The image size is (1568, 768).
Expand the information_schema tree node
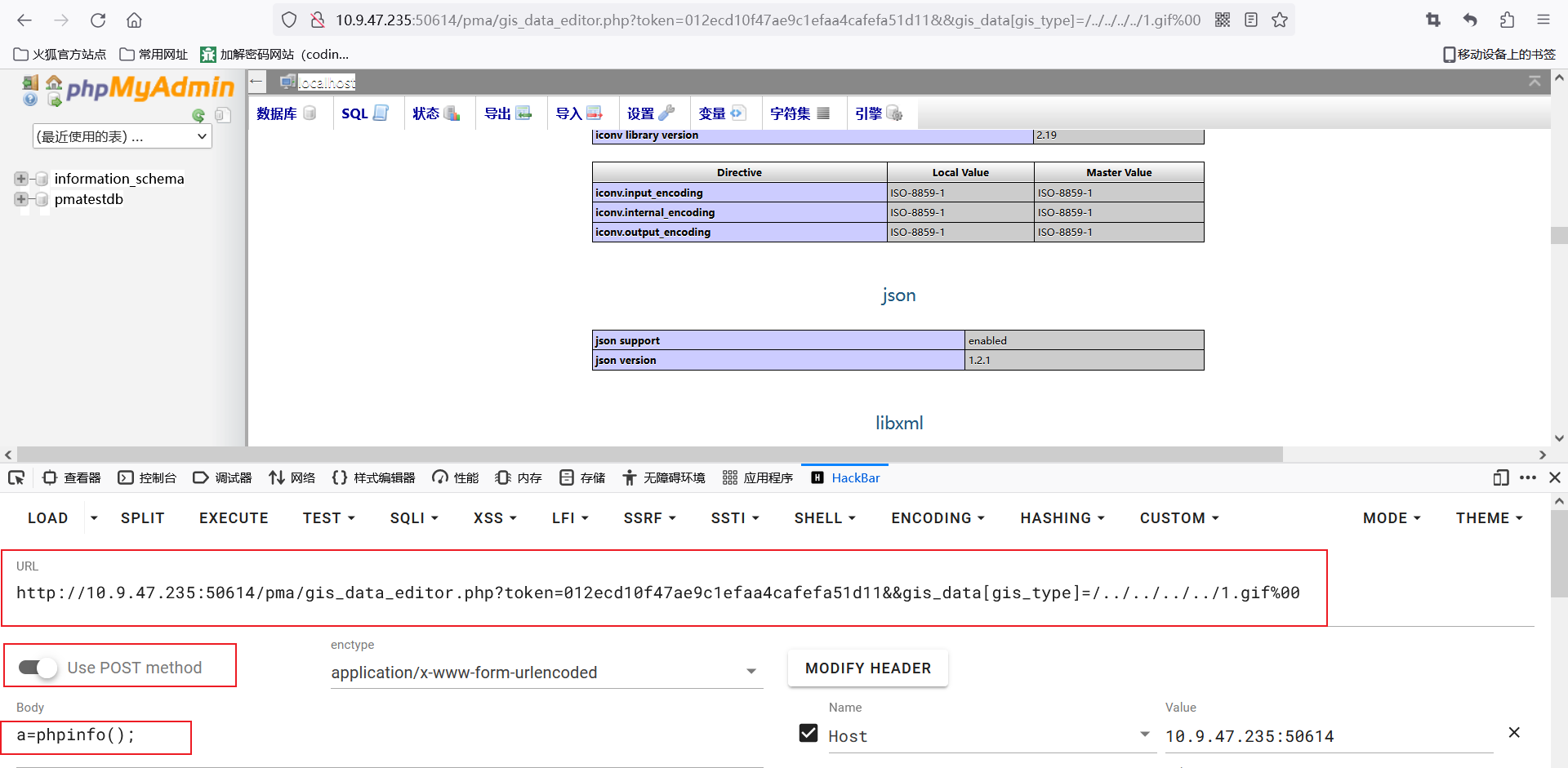click(x=20, y=179)
